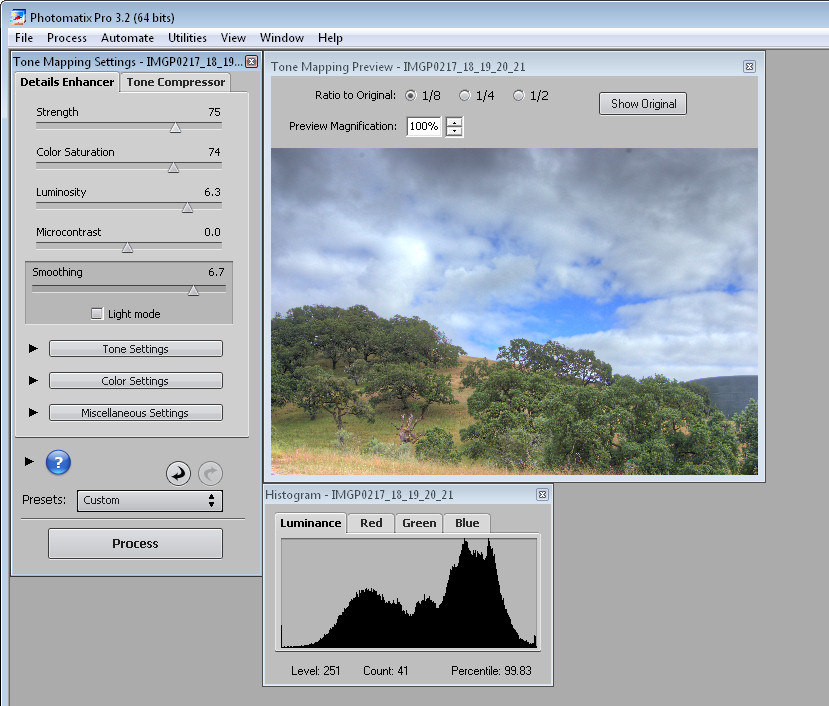Click the Photomatix Pro app icon in title bar
The height and width of the screenshot is (706, 829).
pos(17,17)
